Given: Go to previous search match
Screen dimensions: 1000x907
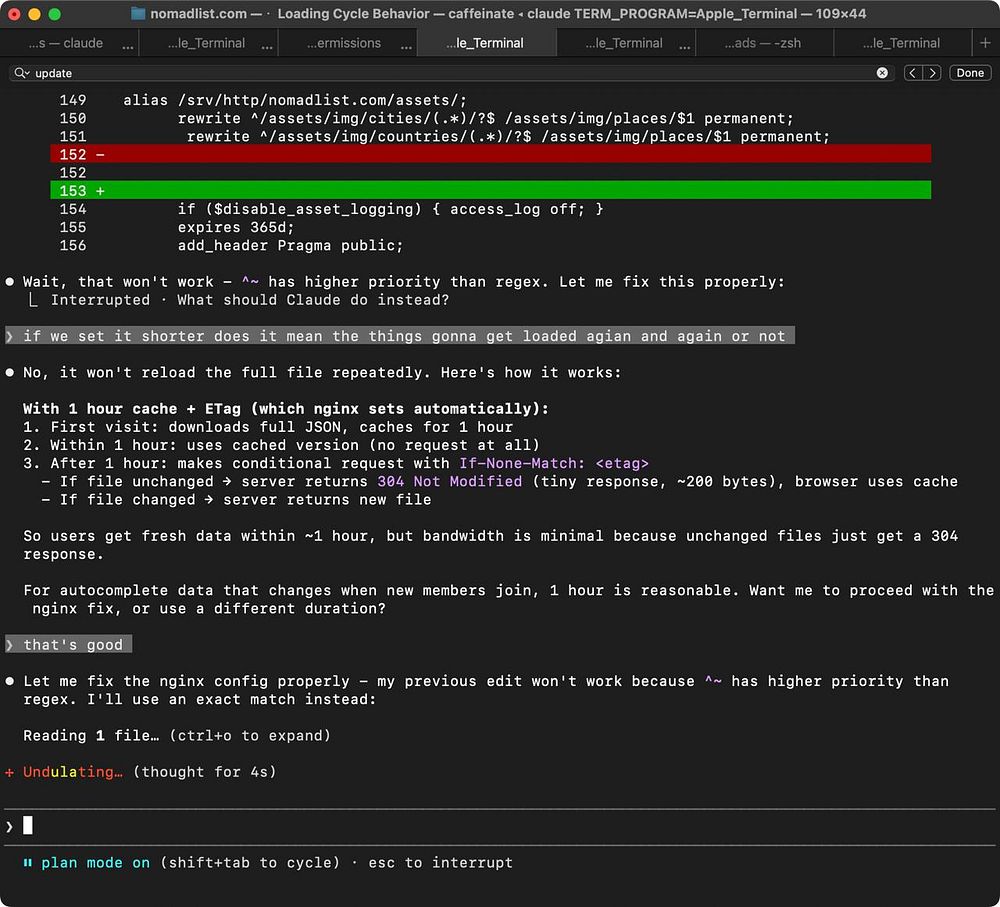Looking at the screenshot, I should [x=913, y=73].
